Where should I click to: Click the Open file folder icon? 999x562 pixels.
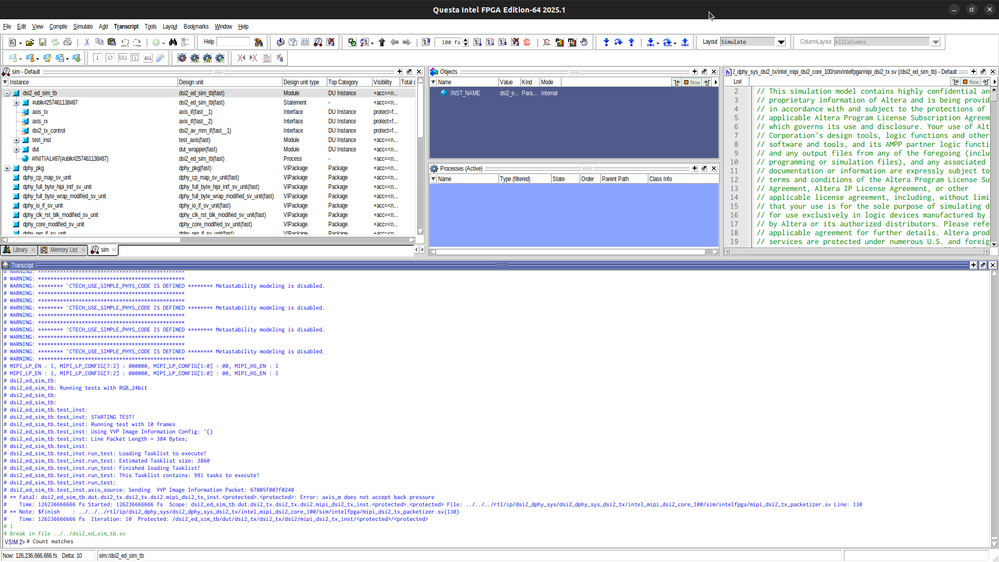(x=30, y=43)
